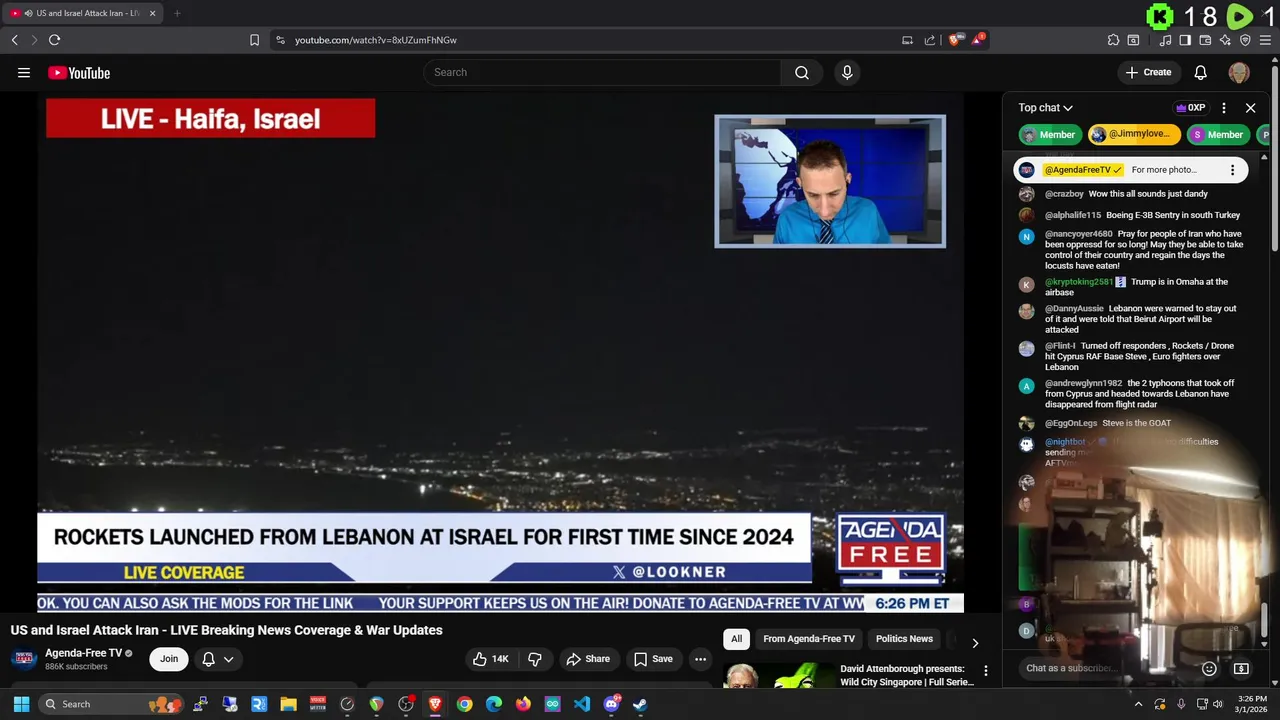Show next topic chips with right arrow
The height and width of the screenshot is (720, 1280).
[x=975, y=643]
